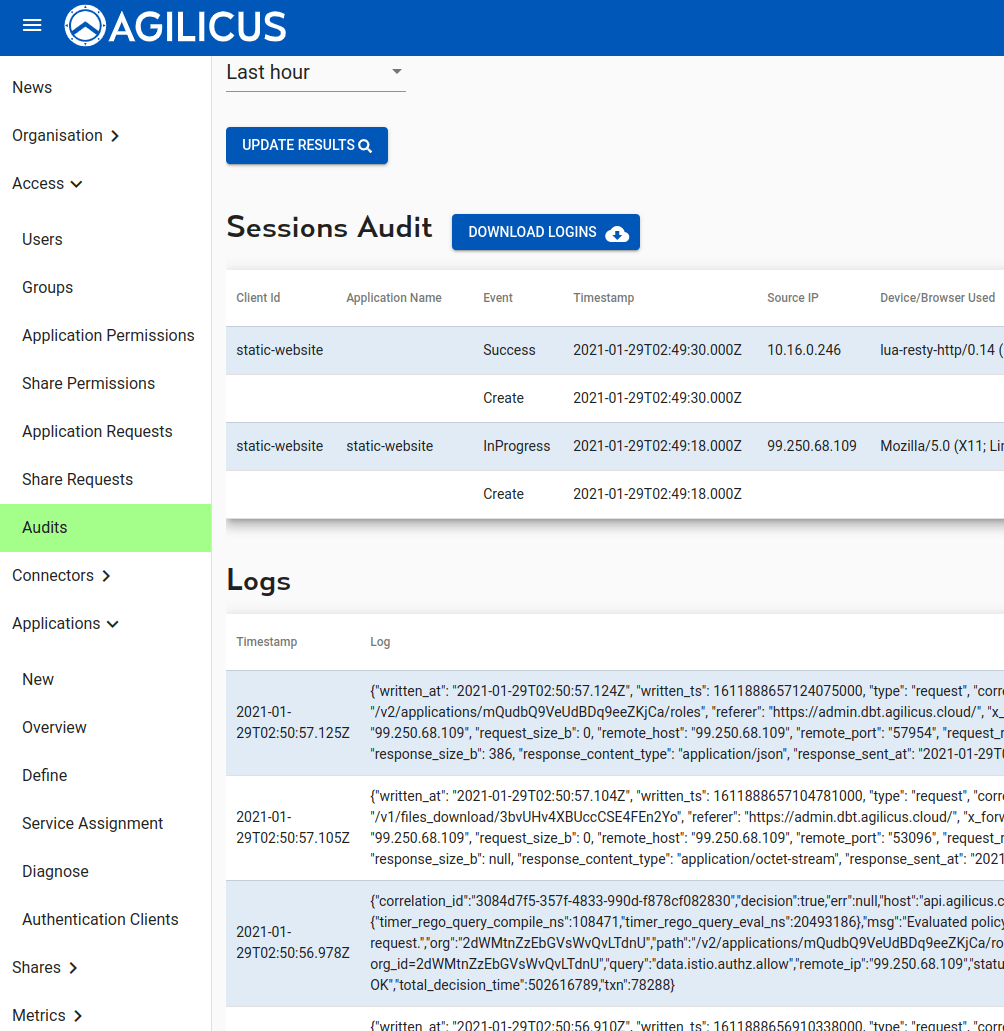Image resolution: width=1004 pixels, height=1031 pixels.
Task: Expand the Connectors menu section
Action: click(x=61, y=576)
